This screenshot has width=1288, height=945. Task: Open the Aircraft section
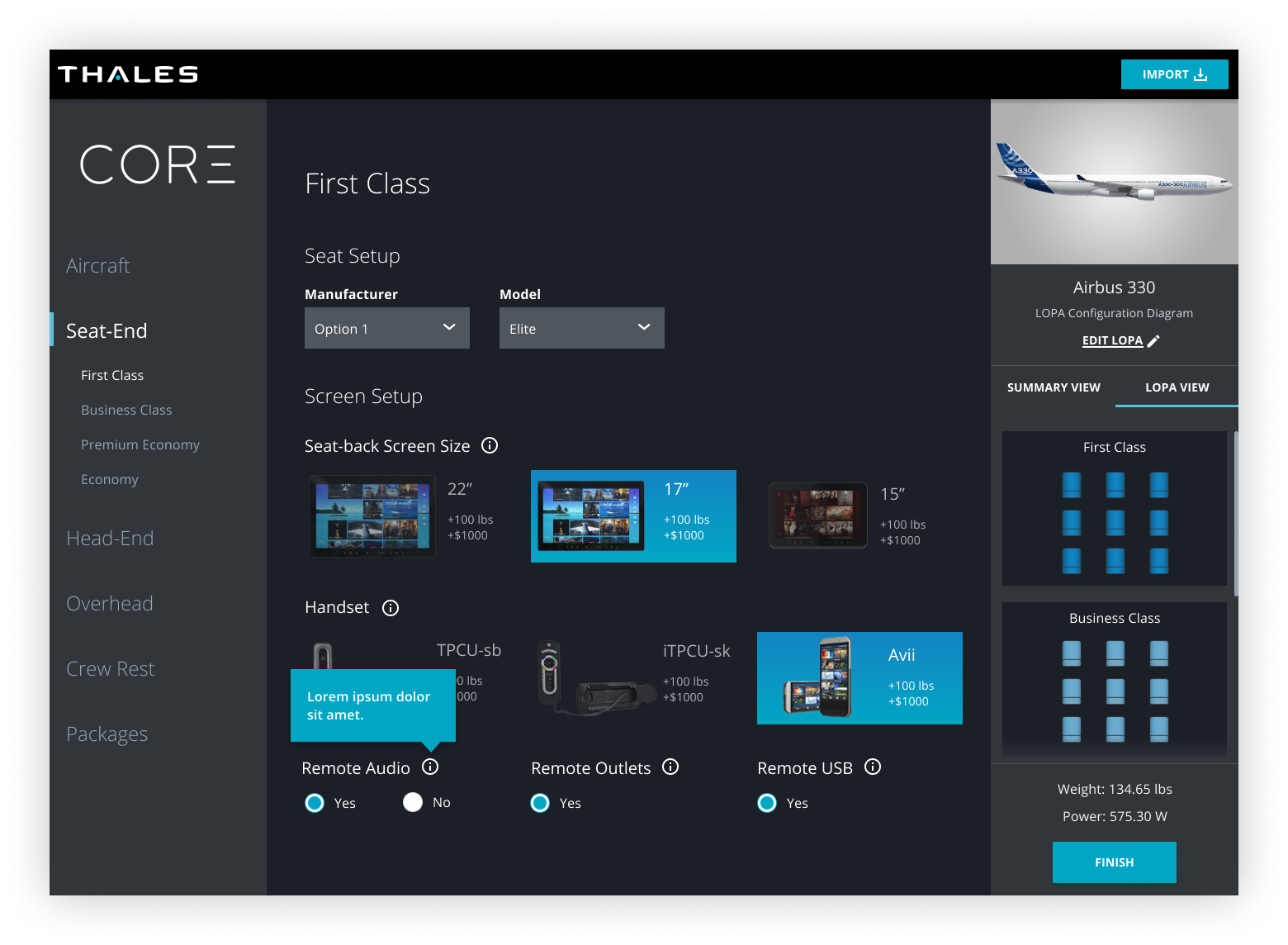click(98, 265)
